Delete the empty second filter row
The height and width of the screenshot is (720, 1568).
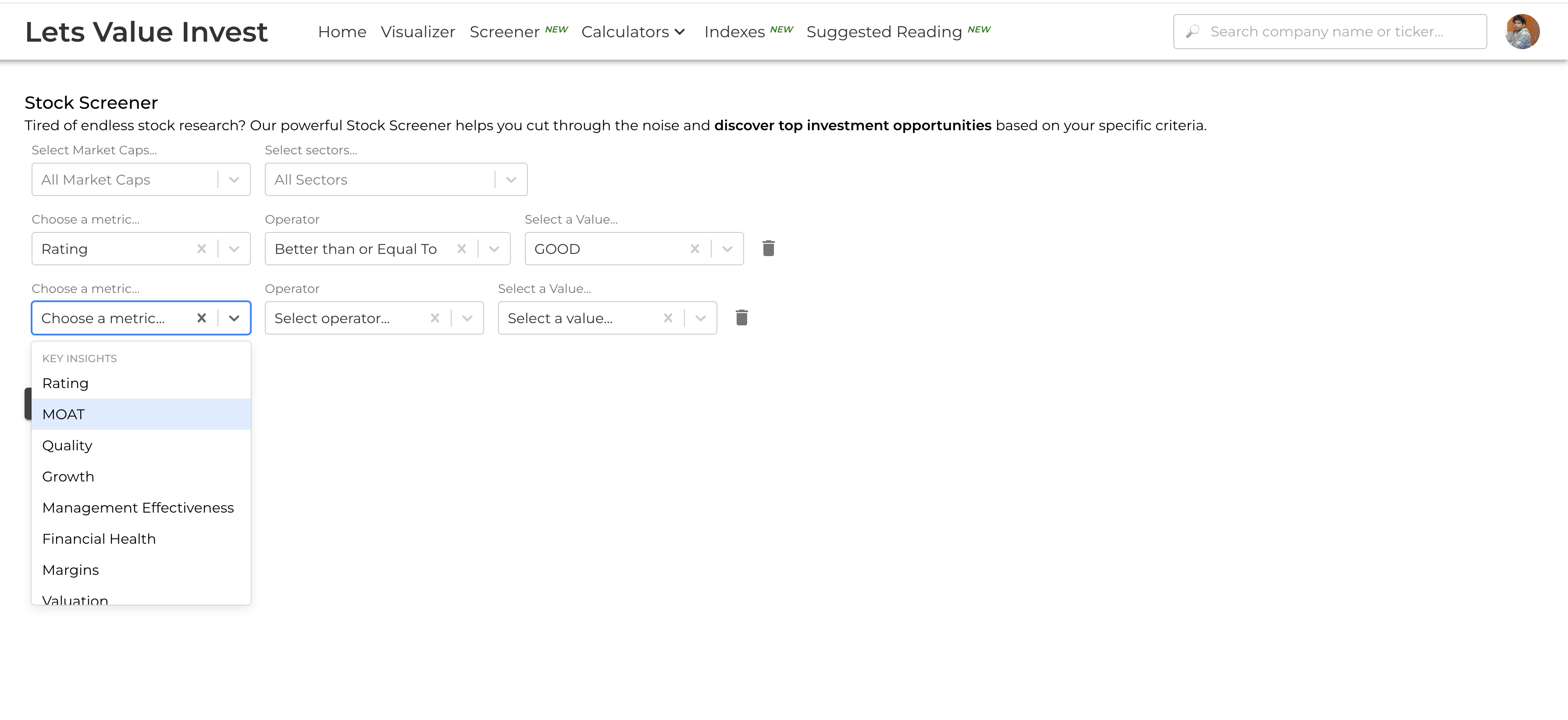click(741, 318)
